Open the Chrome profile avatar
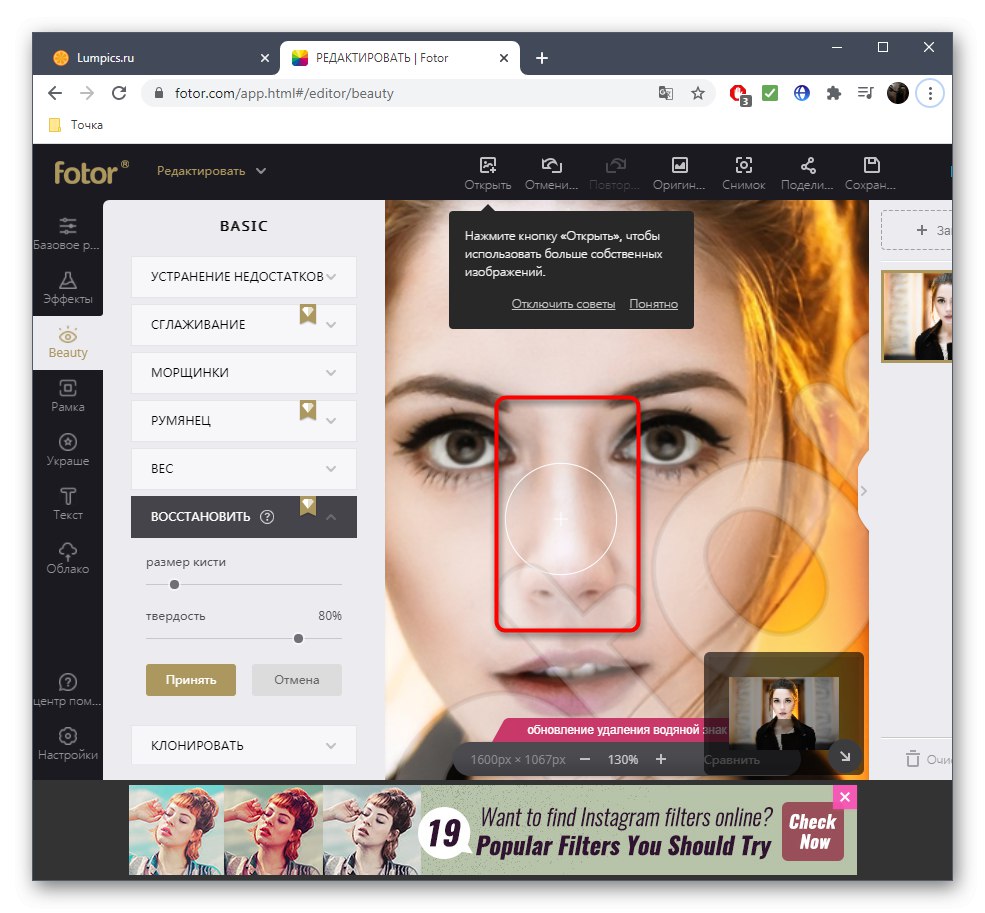Screen dimensions: 985x913 click(x=897, y=94)
